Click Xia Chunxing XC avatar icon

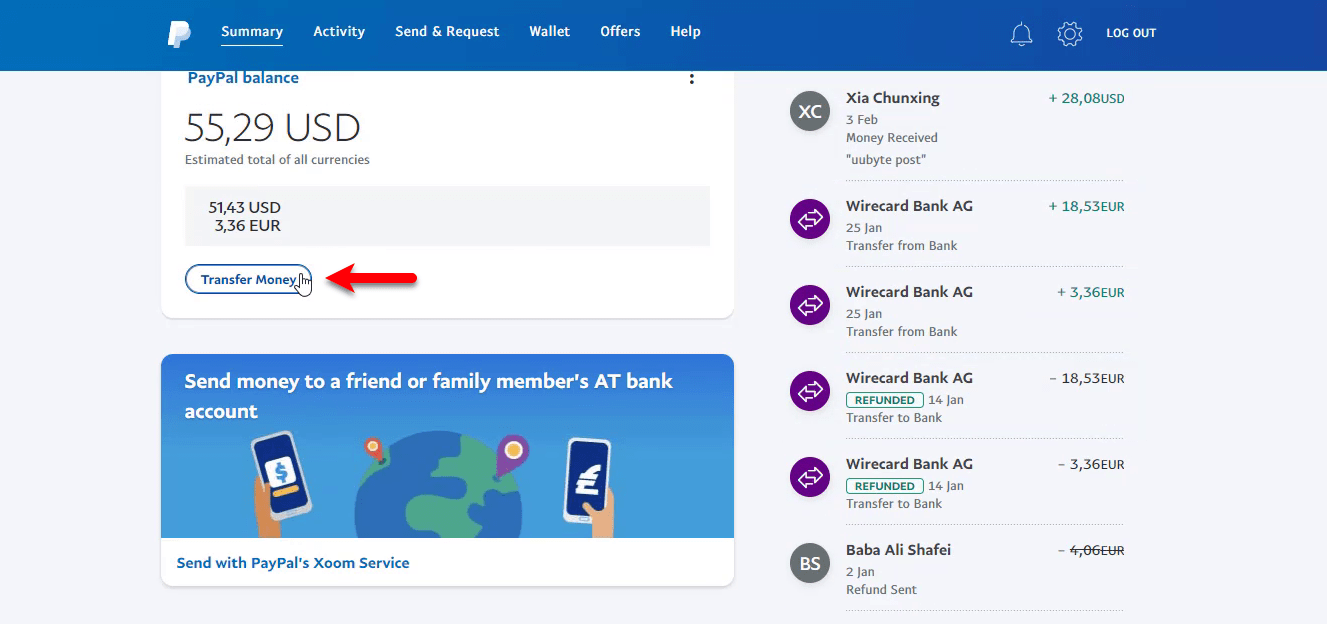tap(810, 111)
